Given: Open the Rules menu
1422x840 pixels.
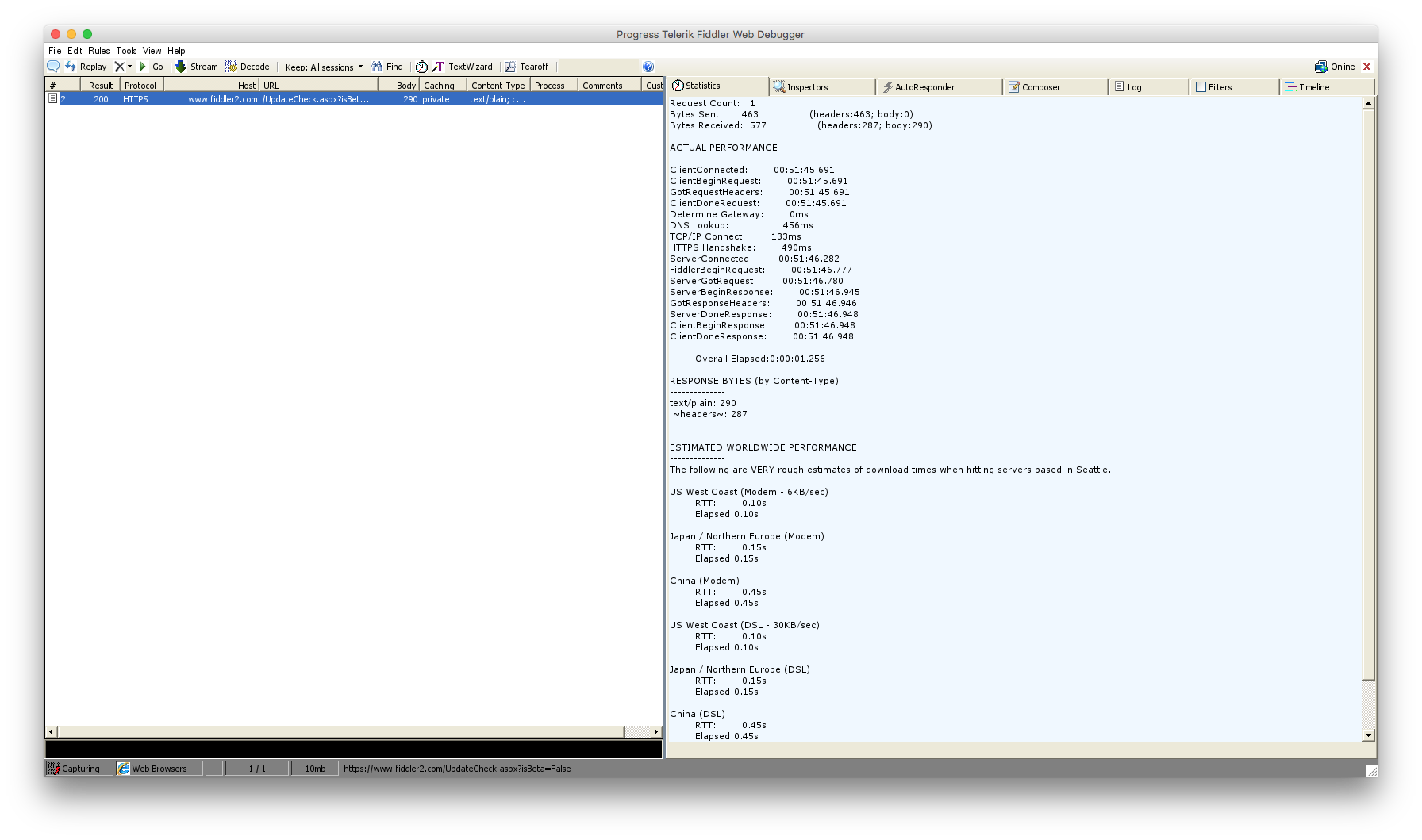Looking at the screenshot, I should (x=98, y=50).
